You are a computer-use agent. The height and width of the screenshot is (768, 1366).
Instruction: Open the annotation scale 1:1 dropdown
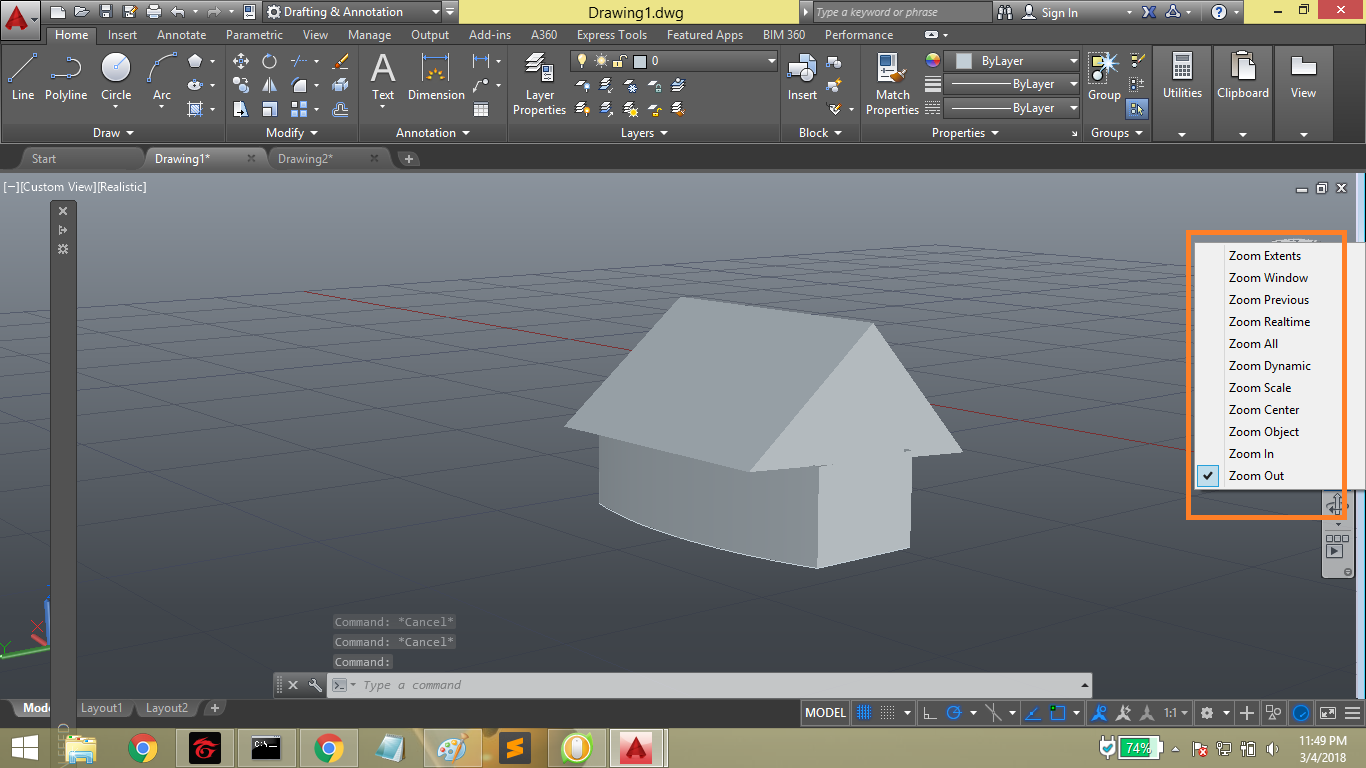tap(1175, 713)
